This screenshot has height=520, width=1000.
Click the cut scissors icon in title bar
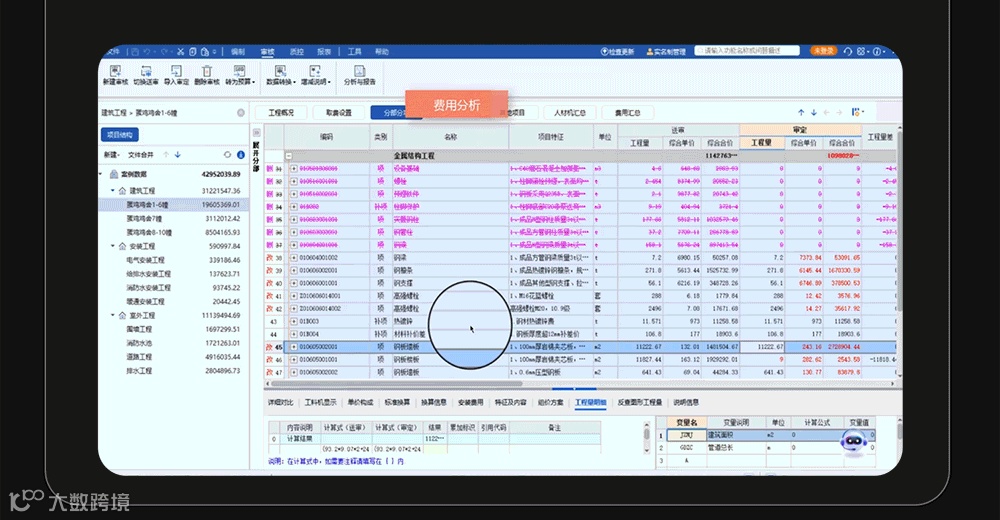[x=180, y=52]
